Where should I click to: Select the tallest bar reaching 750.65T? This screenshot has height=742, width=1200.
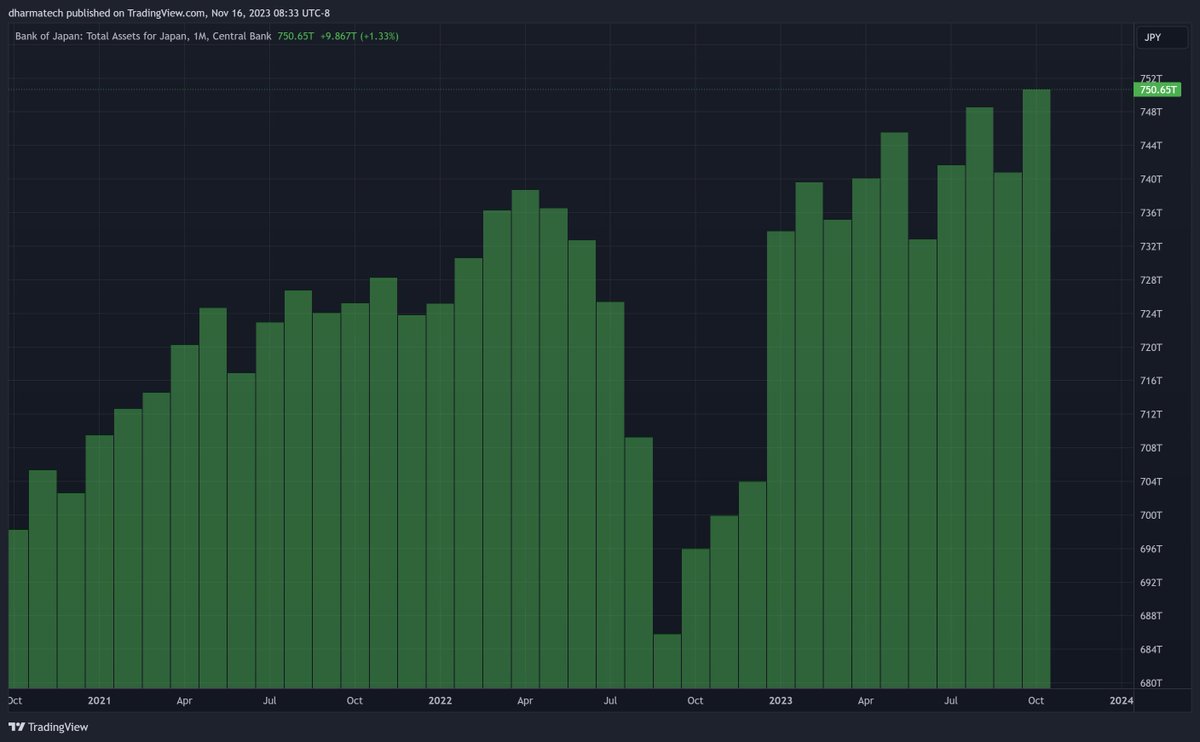(1037, 388)
